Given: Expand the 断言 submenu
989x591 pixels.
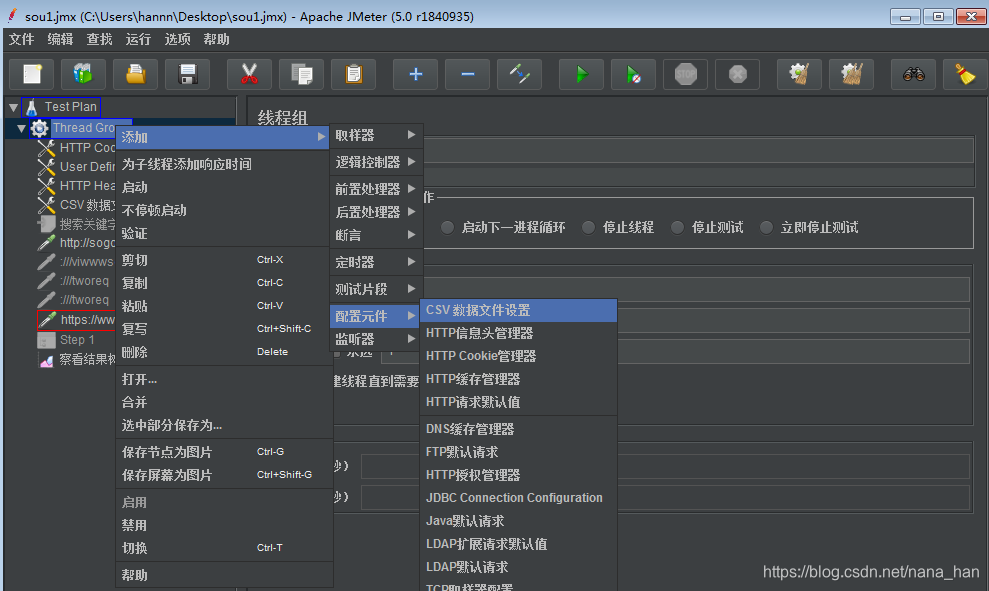Looking at the screenshot, I should coord(376,235).
